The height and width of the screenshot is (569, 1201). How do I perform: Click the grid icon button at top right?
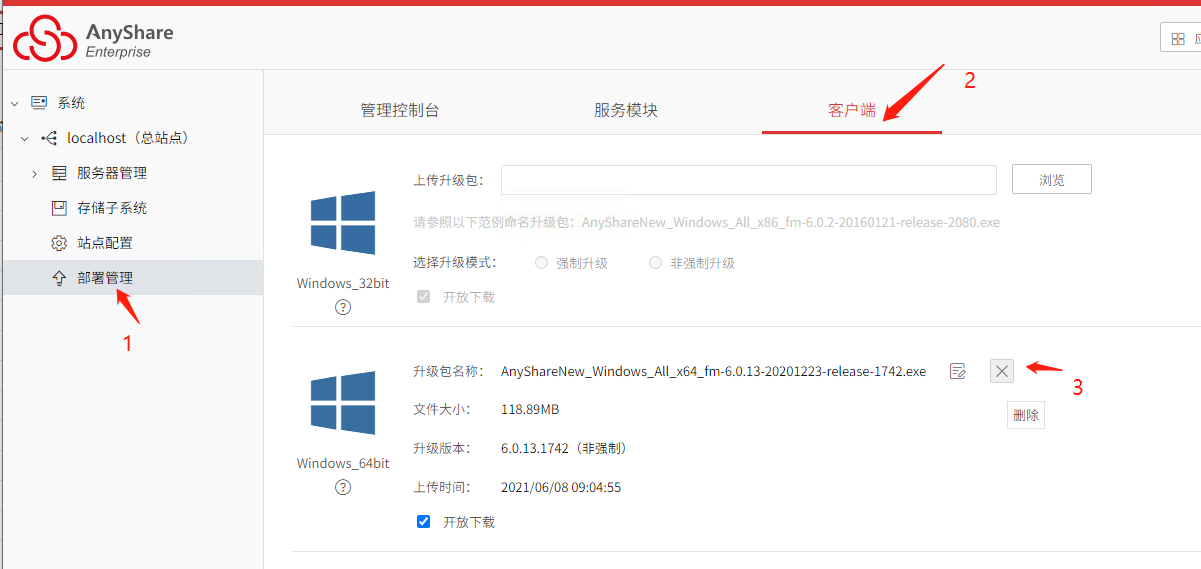(x=1178, y=39)
